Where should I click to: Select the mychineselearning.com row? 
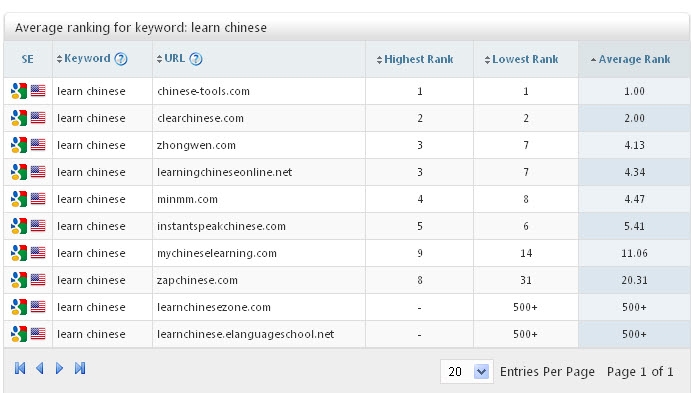tap(346, 253)
